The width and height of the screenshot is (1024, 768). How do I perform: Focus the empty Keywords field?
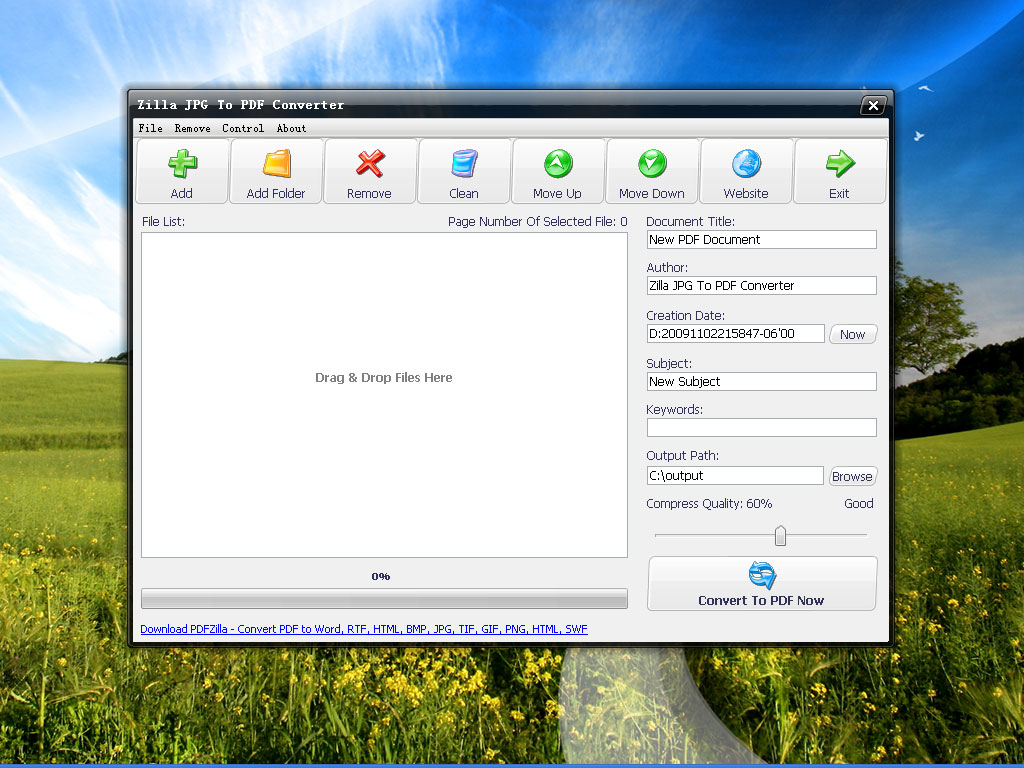(761, 428)
